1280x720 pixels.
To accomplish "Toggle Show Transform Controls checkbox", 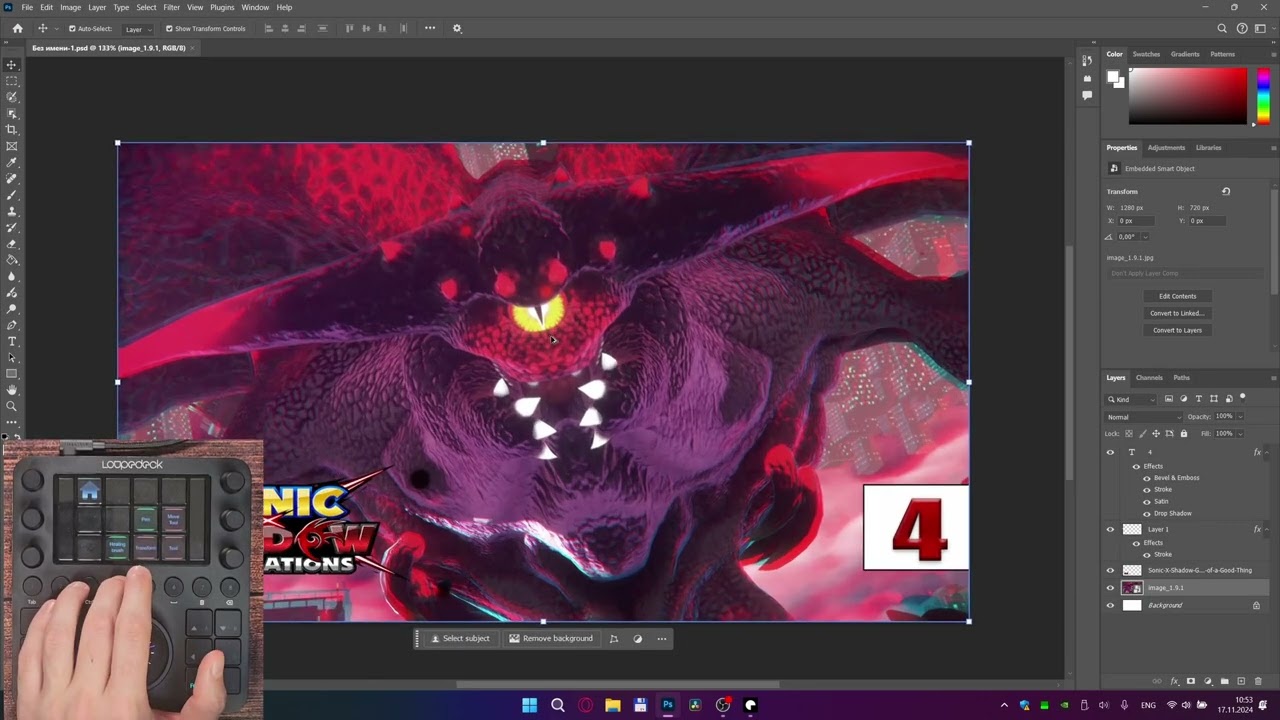I will point(169,29).
